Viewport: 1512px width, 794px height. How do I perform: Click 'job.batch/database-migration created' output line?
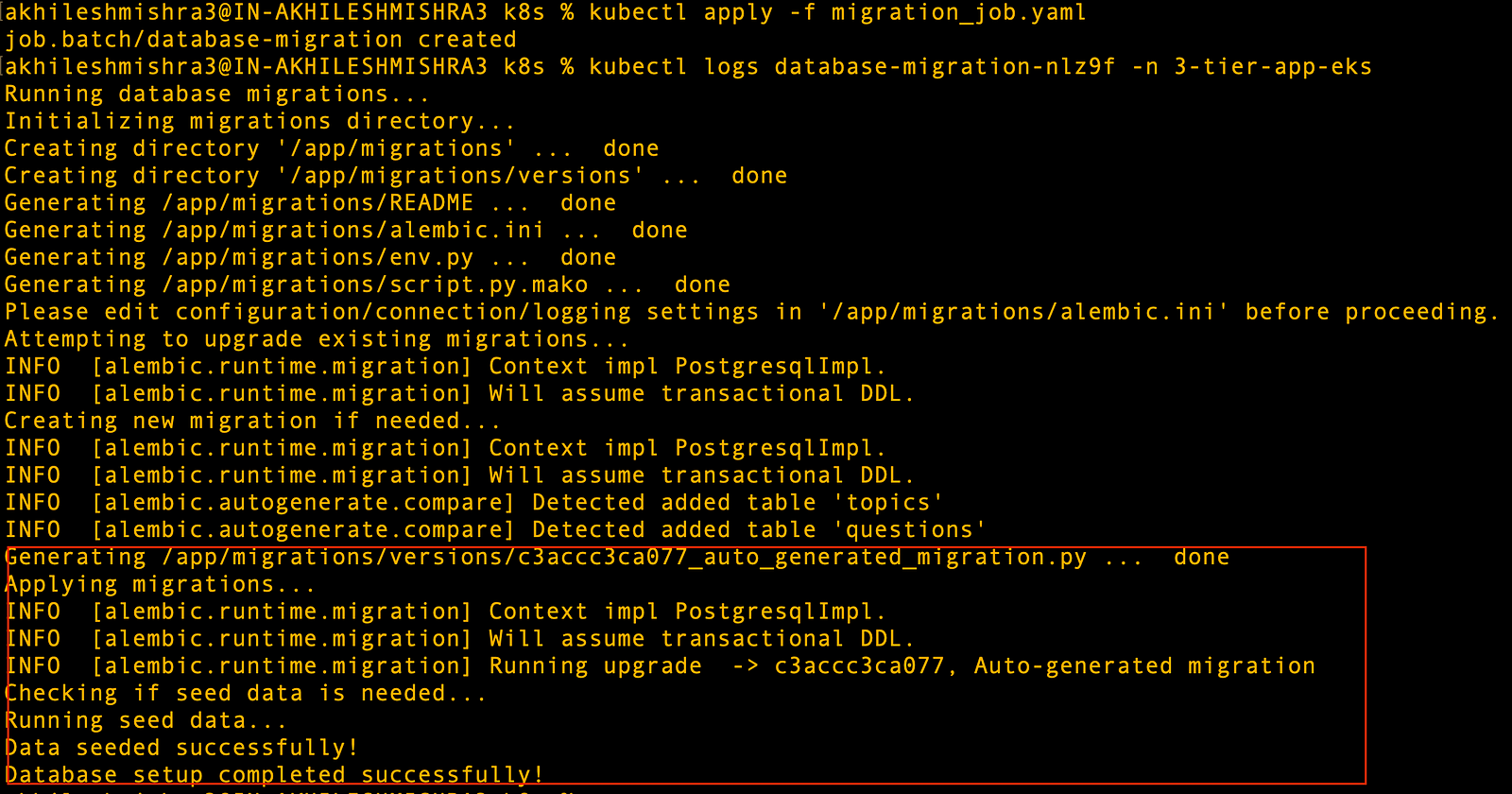click(261, 40)
